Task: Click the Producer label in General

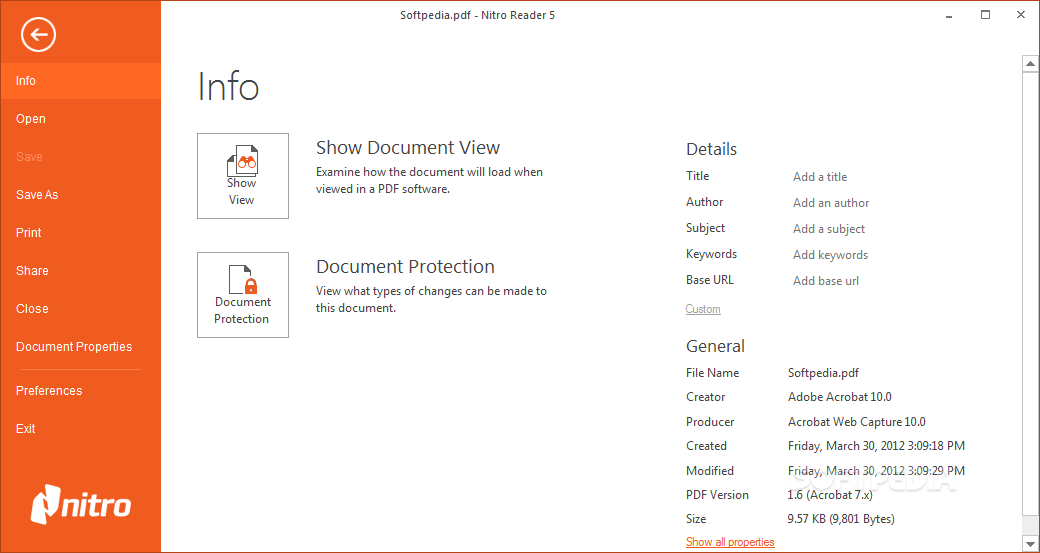Action: tap(710, 422)
